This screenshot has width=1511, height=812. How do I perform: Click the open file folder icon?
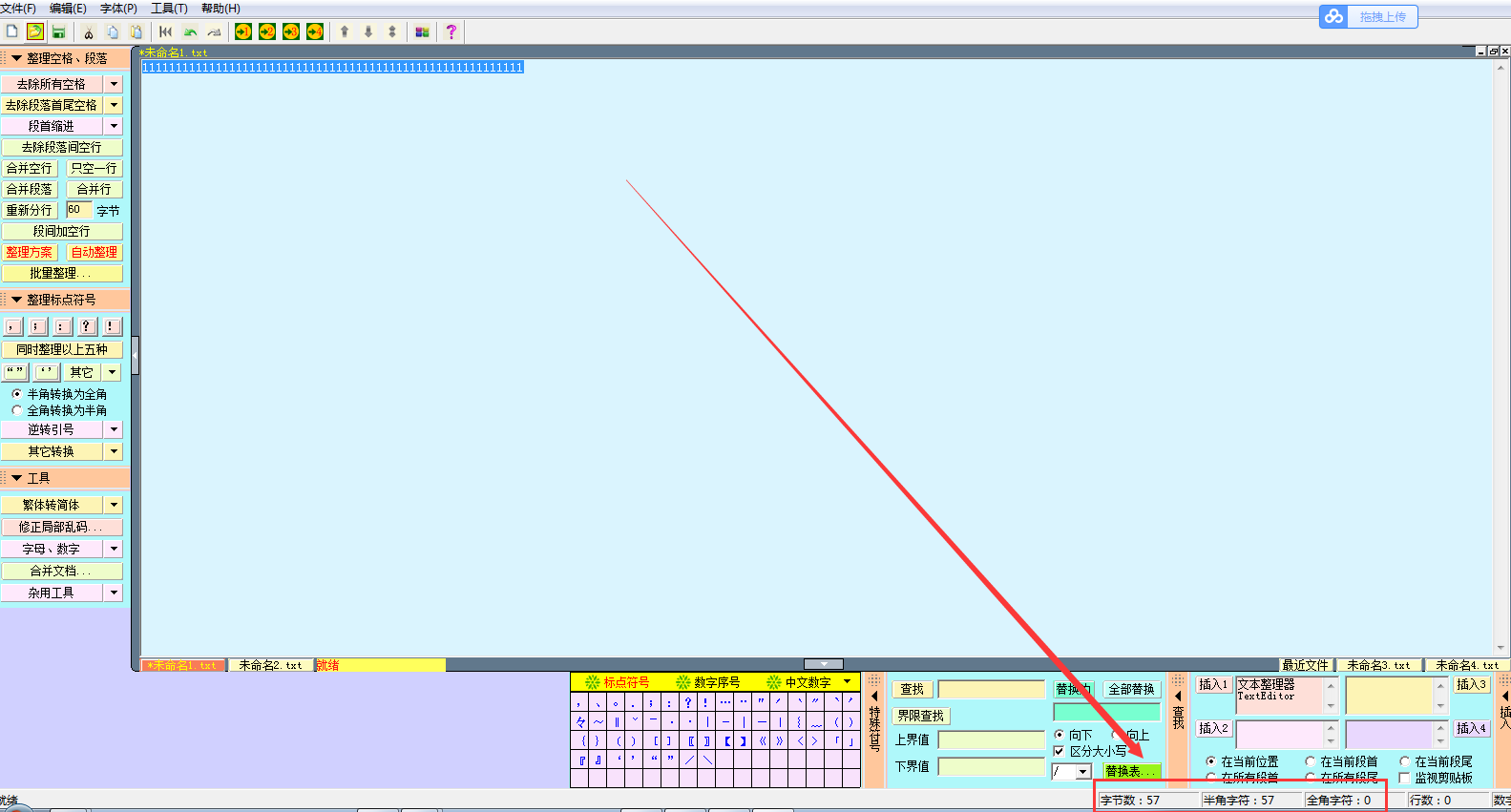point(35,31)
